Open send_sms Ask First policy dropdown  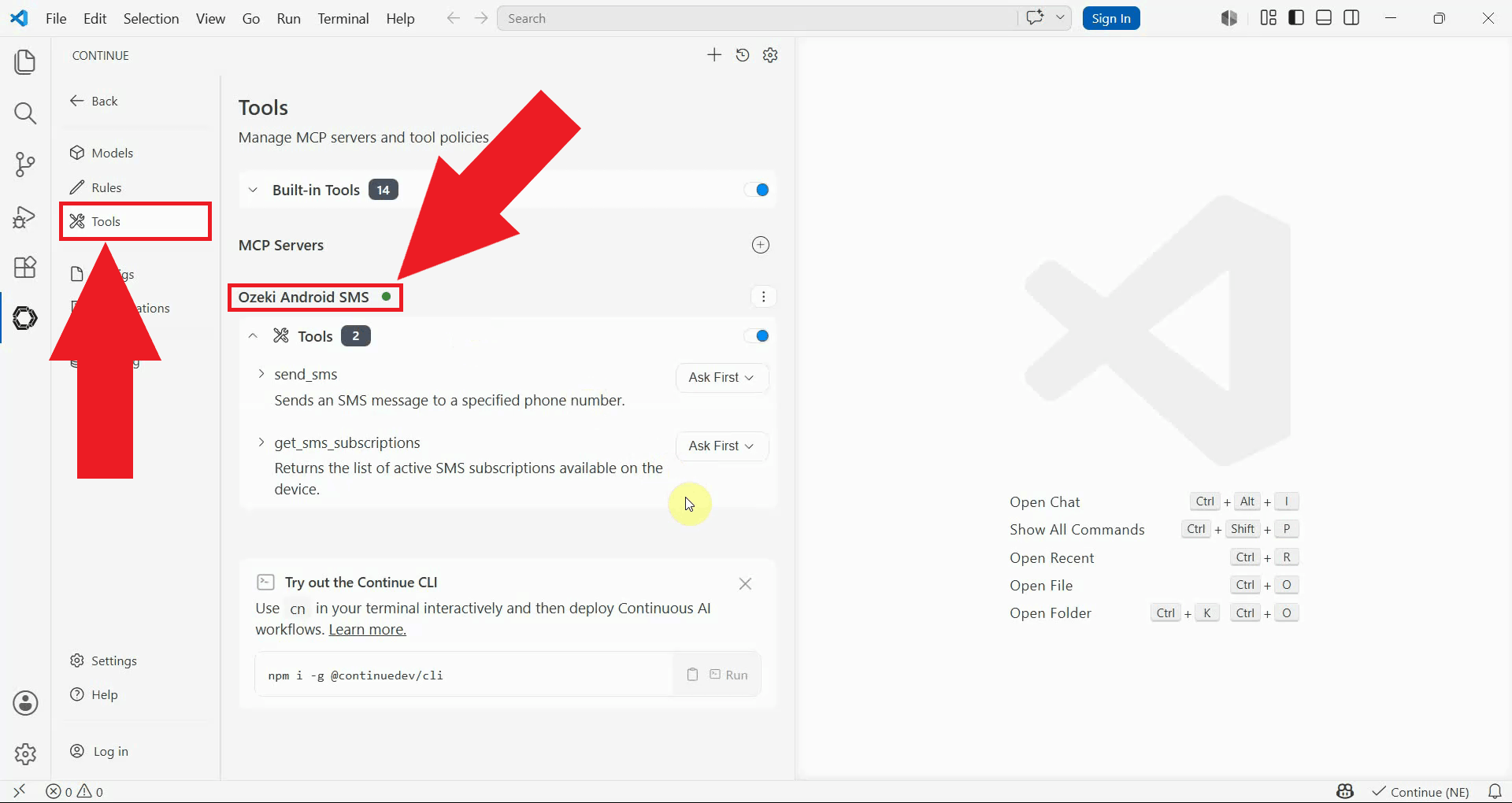[x=721, y=377]
